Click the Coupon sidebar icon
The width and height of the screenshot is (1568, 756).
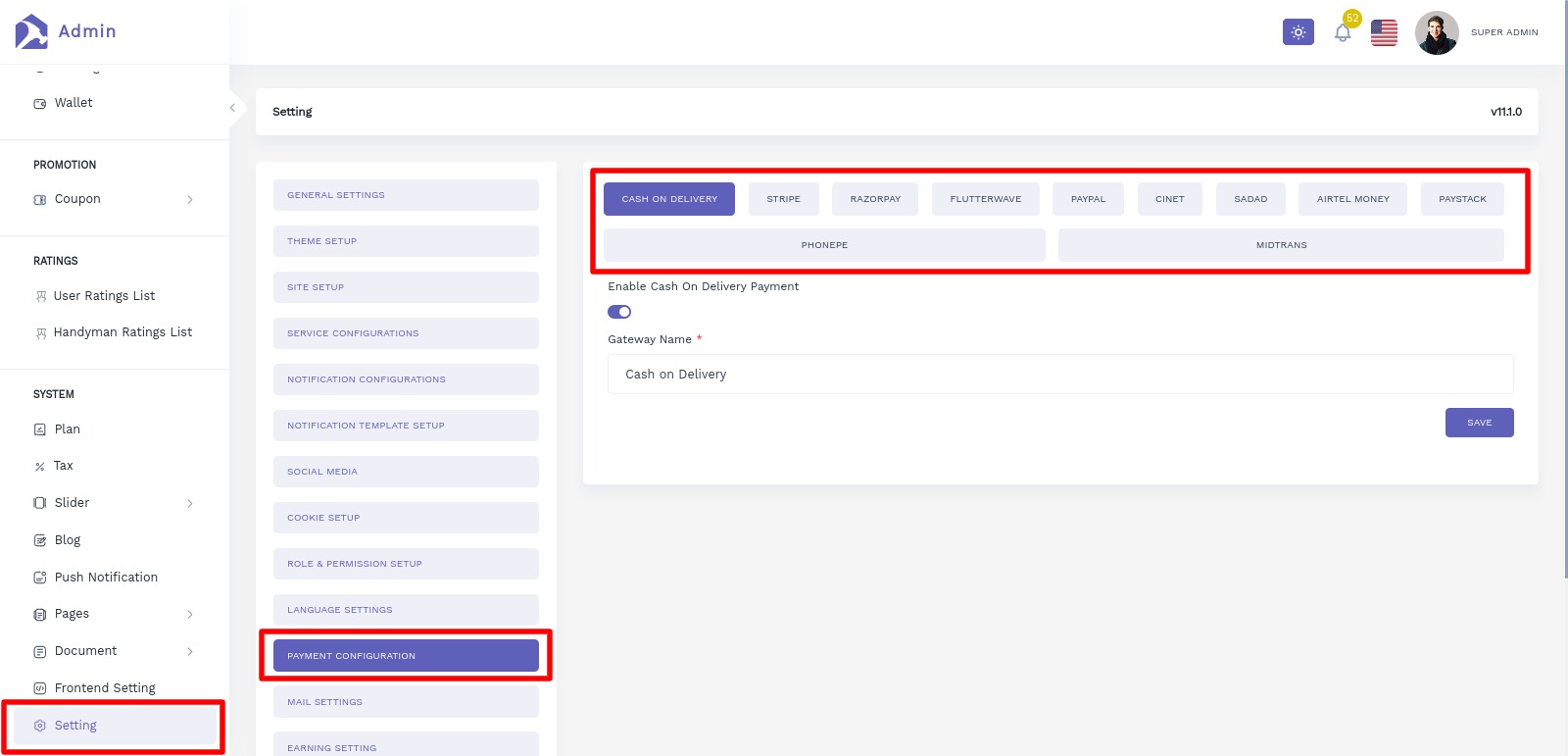pos(40,199)
